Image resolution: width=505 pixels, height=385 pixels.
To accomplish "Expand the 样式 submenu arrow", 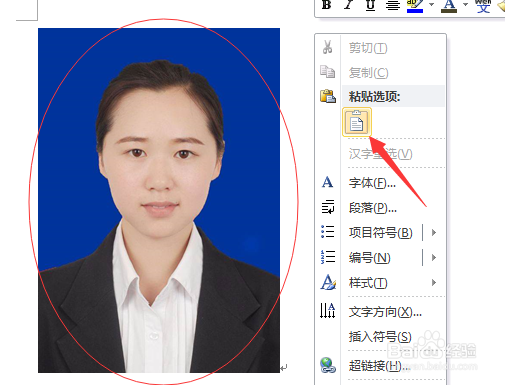I will tap(434, 283).
